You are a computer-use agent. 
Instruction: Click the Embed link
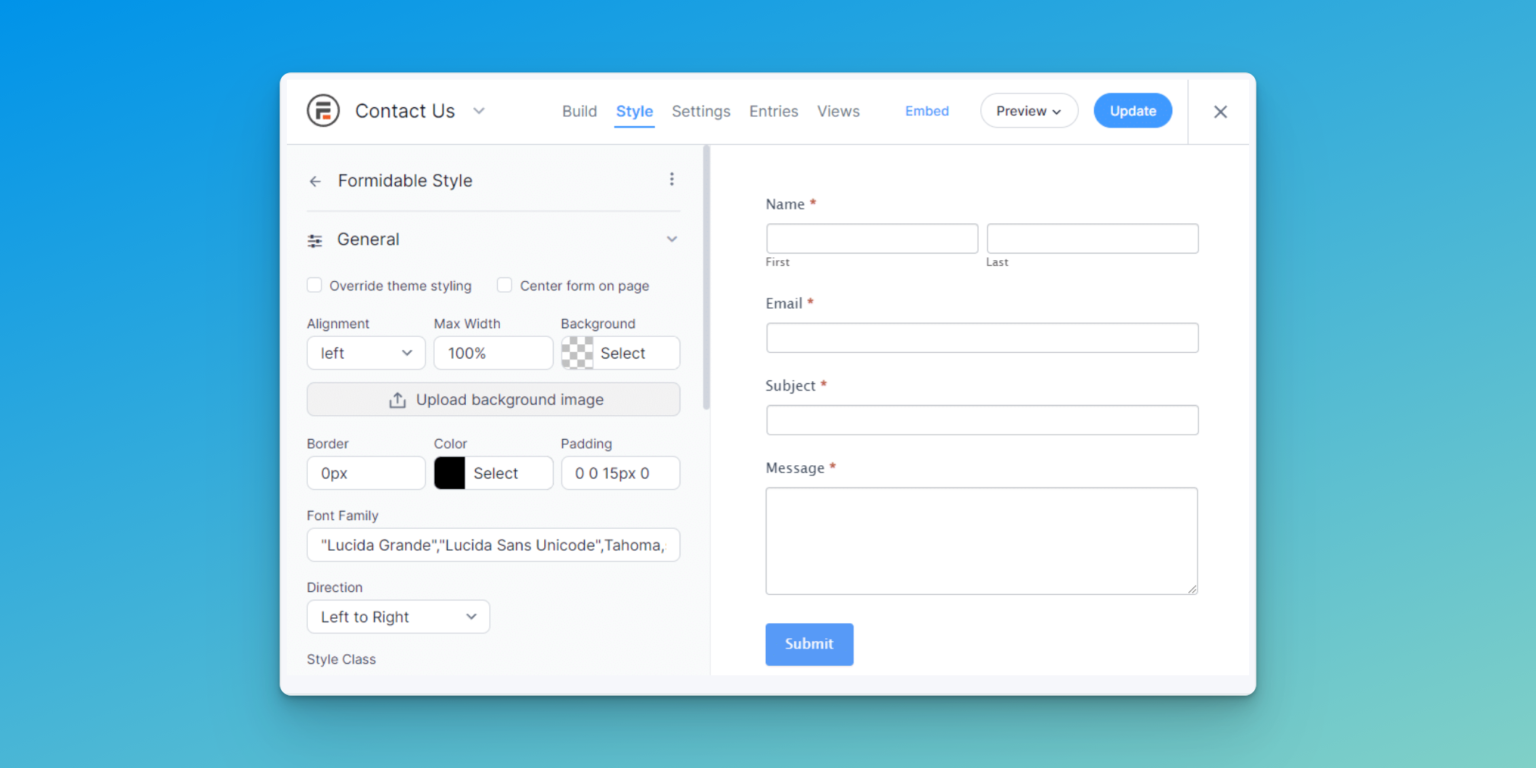[927, 111]
